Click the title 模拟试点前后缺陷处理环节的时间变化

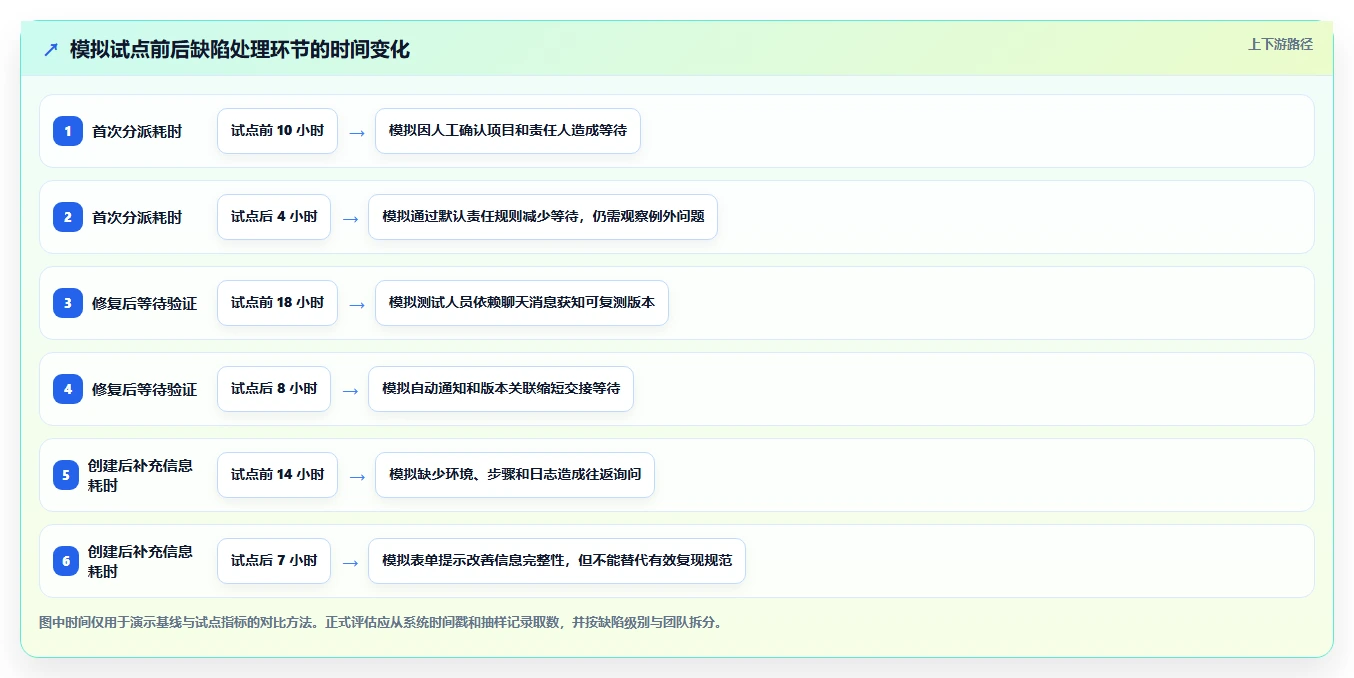click(x=240, y=49)
